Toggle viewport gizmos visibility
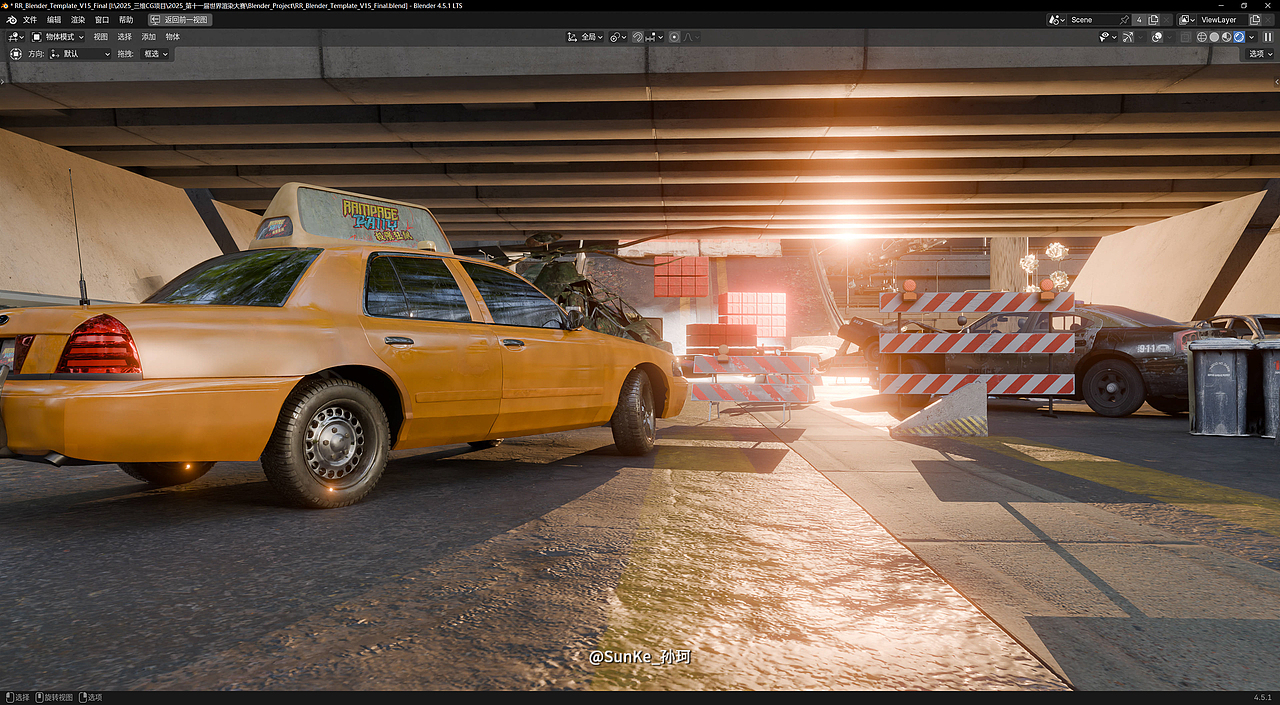This screenshot has height=705, width=1280. [x=1128, y=37]
